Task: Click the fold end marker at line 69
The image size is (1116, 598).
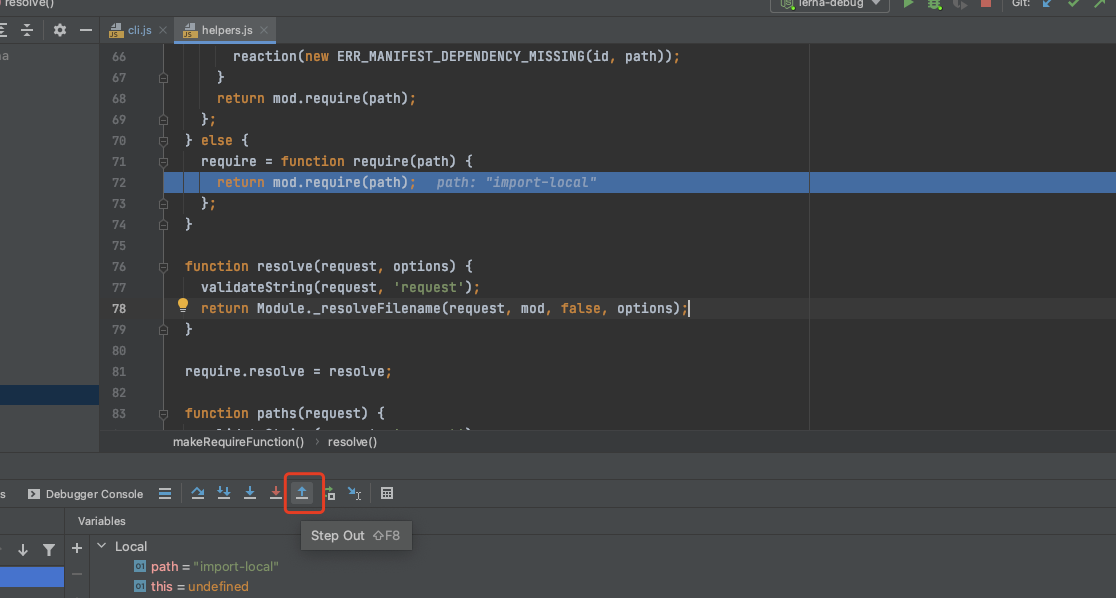Action: pyautogui.click(x=163, y=120)
